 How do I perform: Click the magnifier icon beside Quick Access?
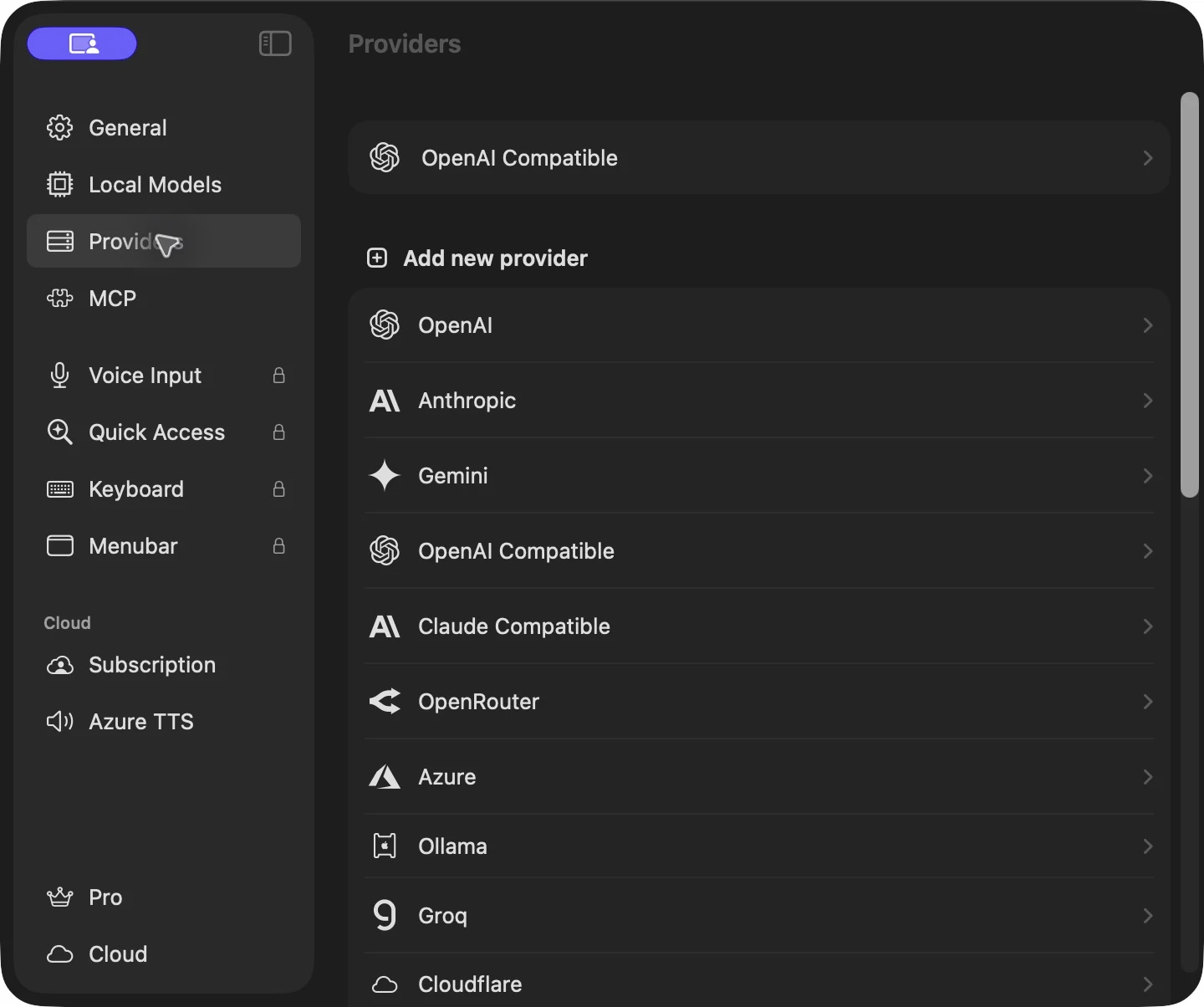59,432
